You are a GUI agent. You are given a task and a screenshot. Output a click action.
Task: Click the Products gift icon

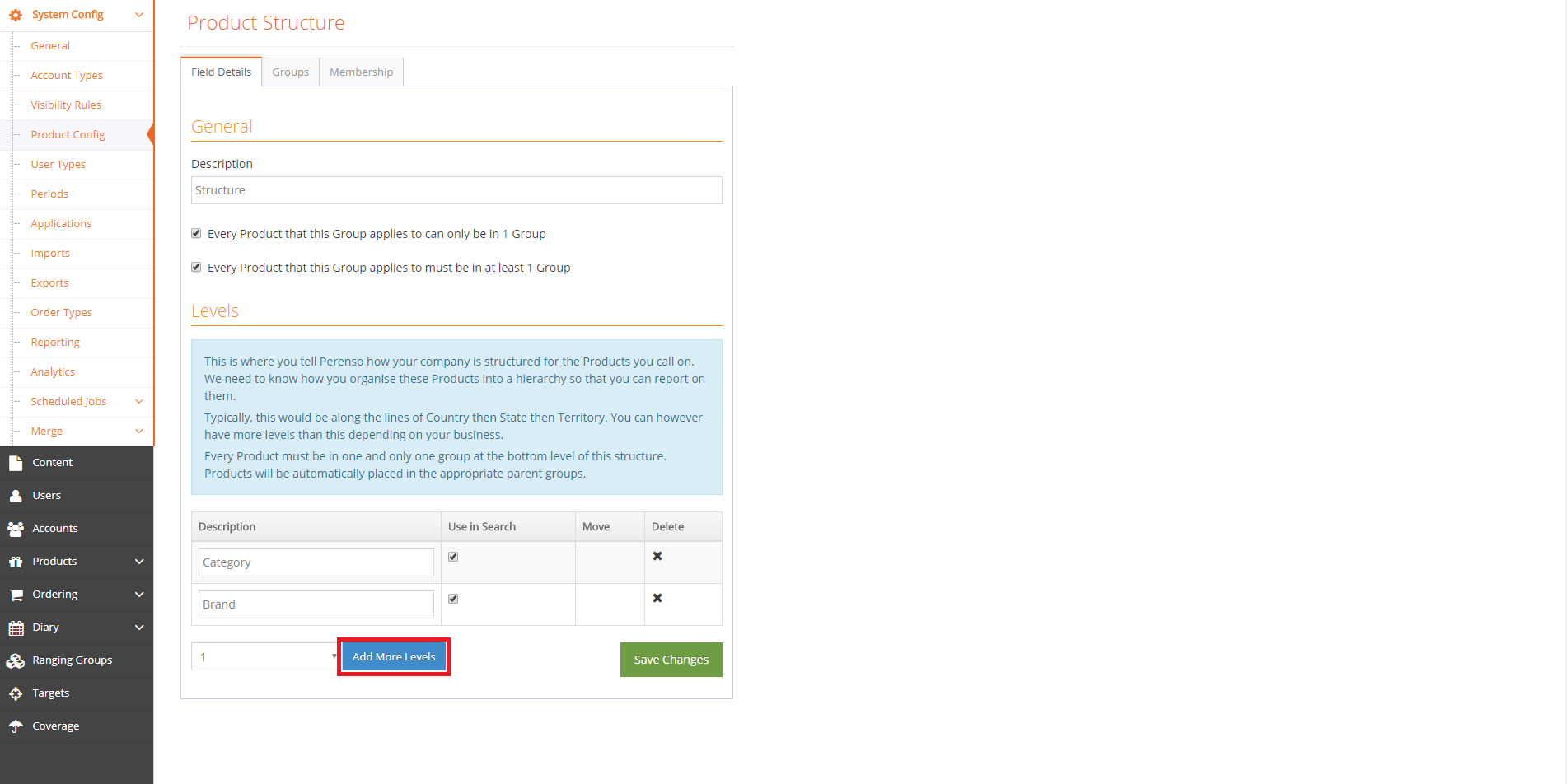(16, 562)
